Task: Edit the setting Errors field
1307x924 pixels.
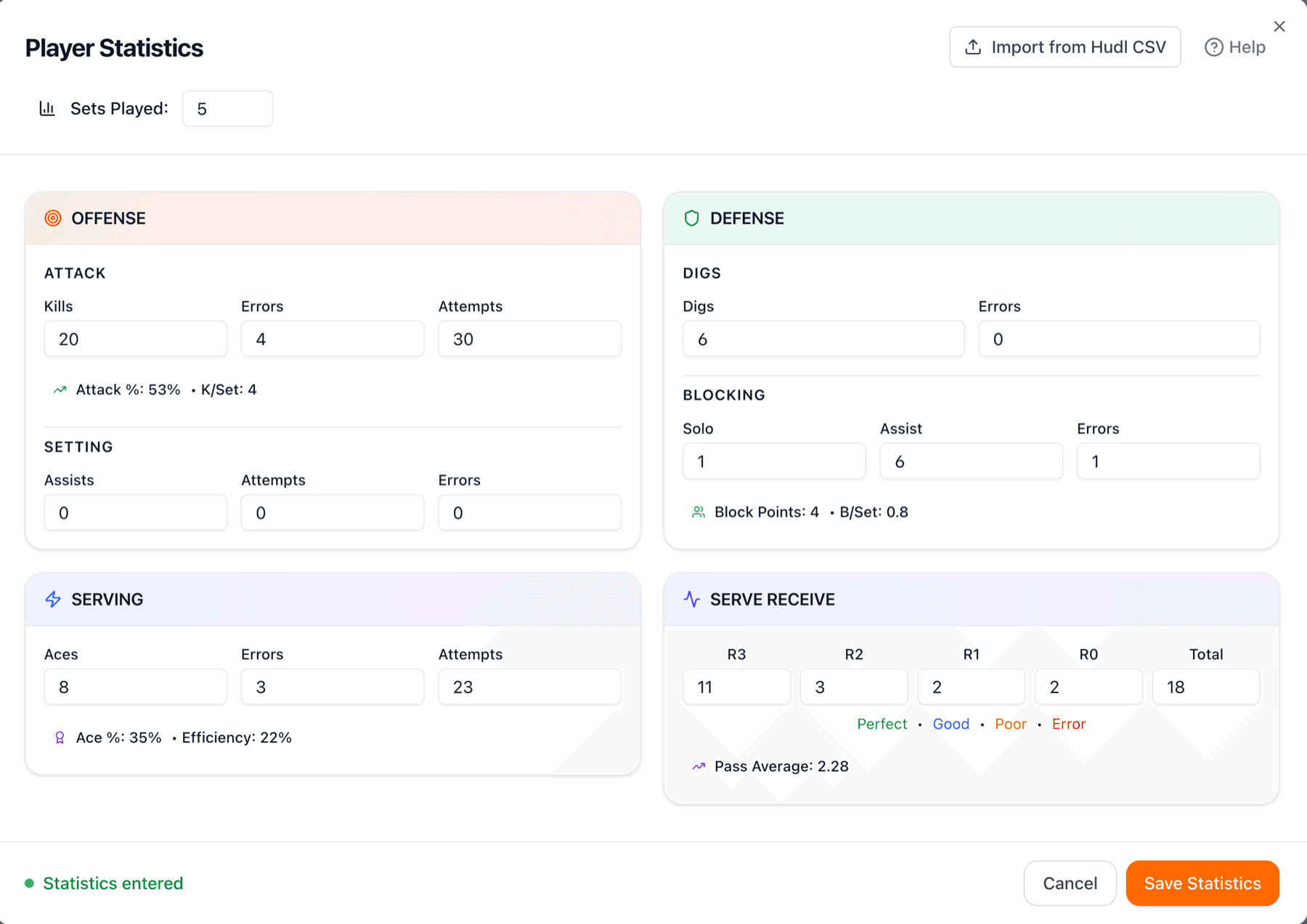Action: tap(530, 513)
